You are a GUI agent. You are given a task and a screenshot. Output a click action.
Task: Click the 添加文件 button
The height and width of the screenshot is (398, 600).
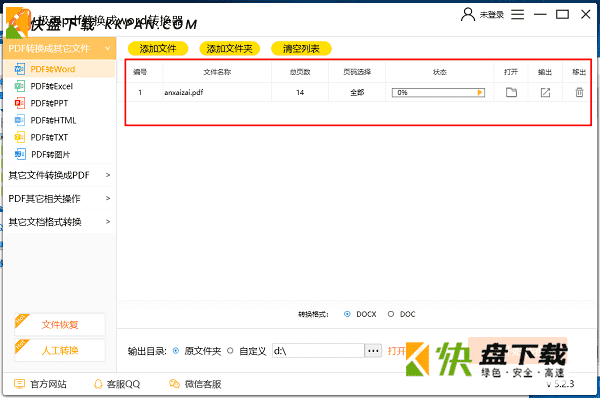(x=158, y=49)
